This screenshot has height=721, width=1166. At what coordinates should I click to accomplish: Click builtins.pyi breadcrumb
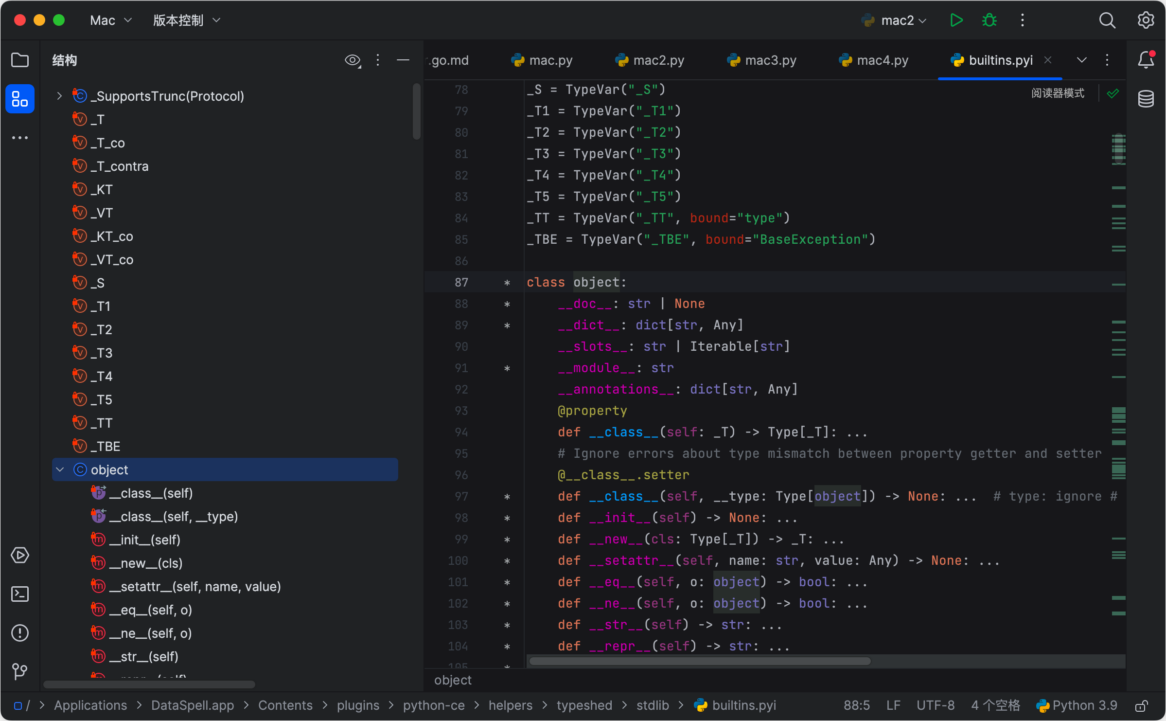(735, 705)
